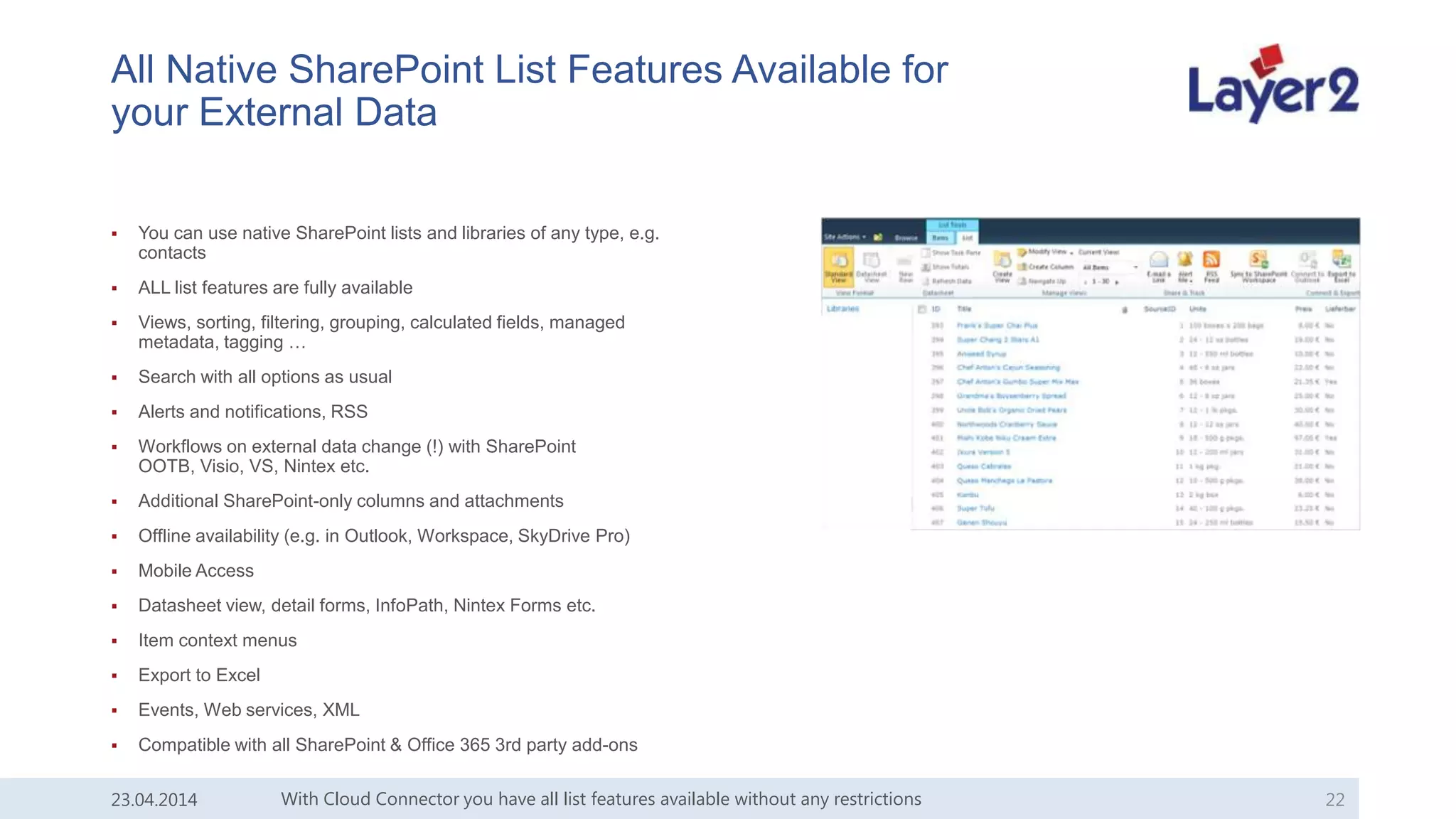The image size is (1456, 819).
Task: Click the previous page arrow before 1 - 30
Action: (x=1086, y=282)
